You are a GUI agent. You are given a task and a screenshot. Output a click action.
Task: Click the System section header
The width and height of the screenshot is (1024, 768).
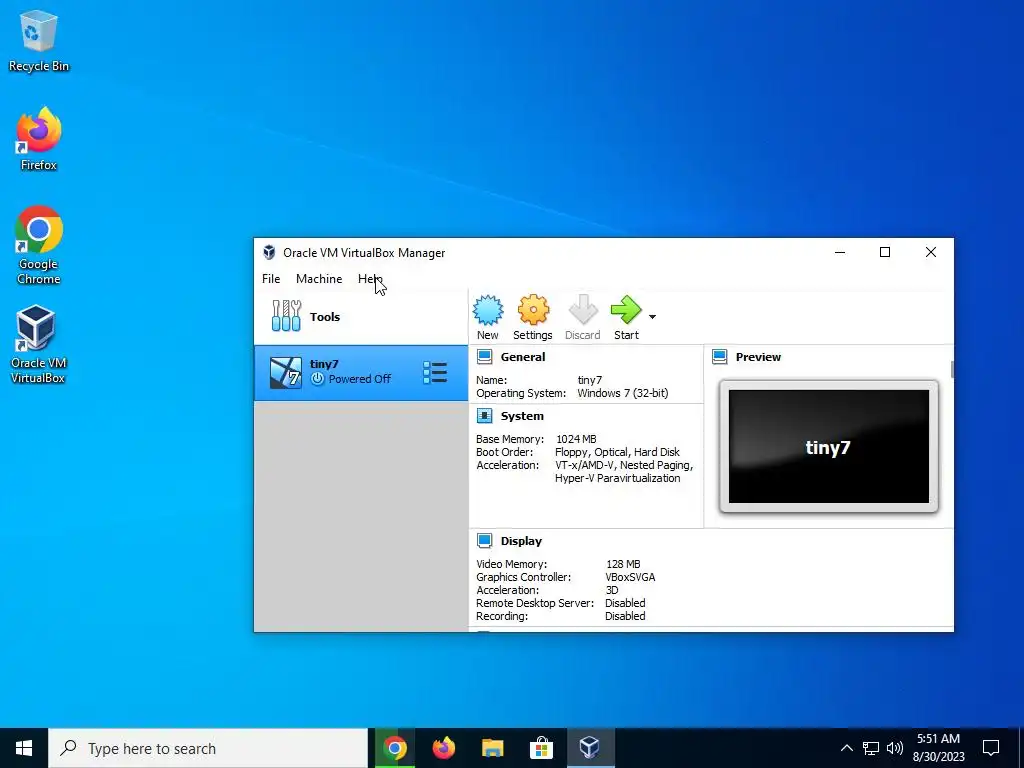(522, 416)
